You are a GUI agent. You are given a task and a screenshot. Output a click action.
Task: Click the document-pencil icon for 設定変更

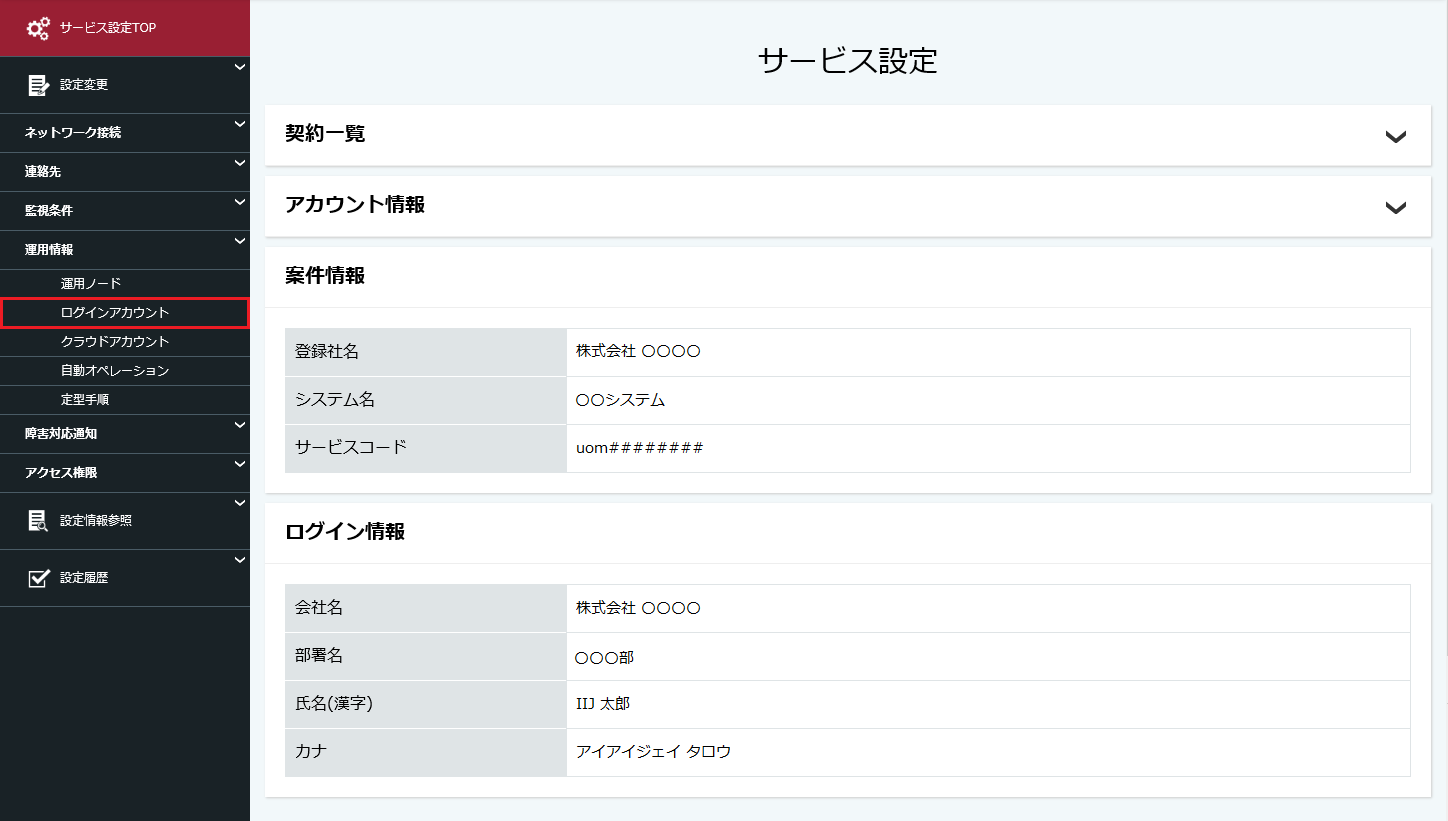(x=38, y=85)
